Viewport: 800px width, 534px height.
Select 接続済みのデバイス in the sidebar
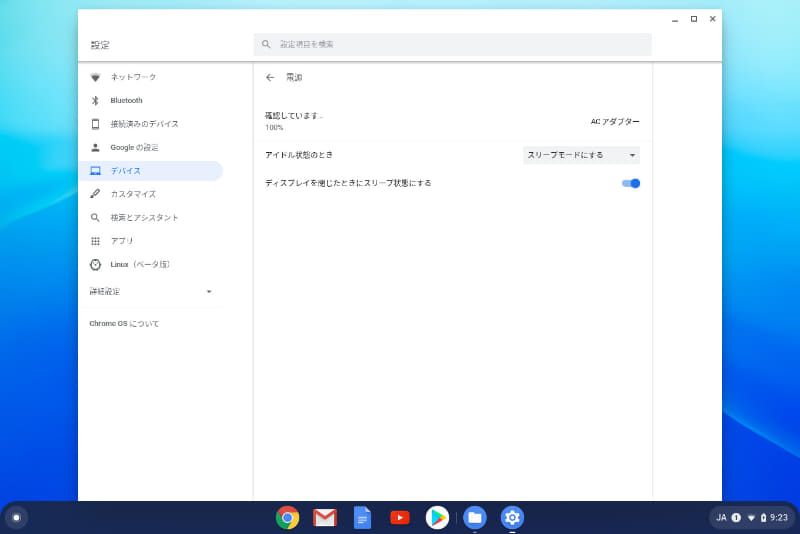(x=151, y=124)
